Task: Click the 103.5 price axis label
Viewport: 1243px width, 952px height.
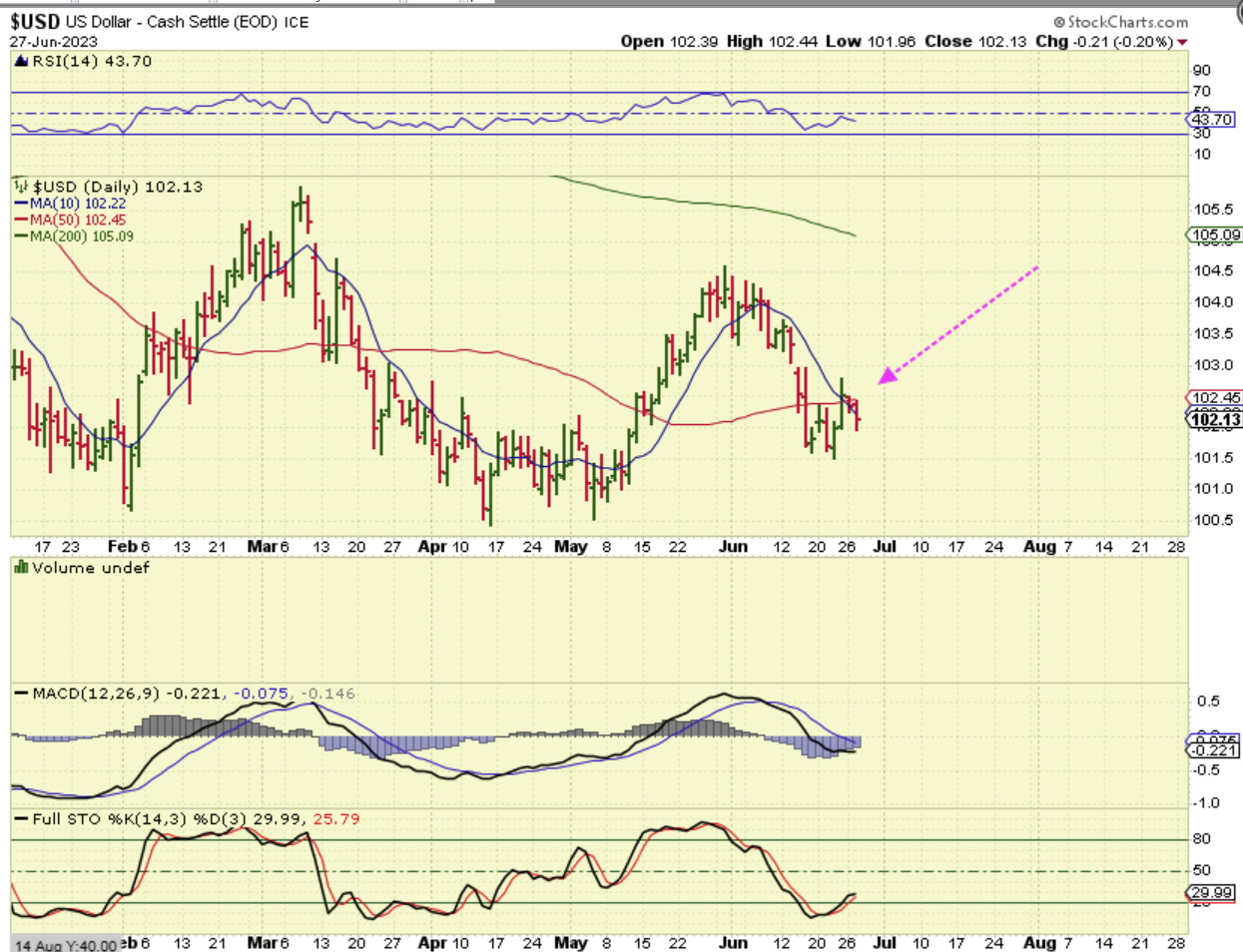Action: [x=1212, y=333]
